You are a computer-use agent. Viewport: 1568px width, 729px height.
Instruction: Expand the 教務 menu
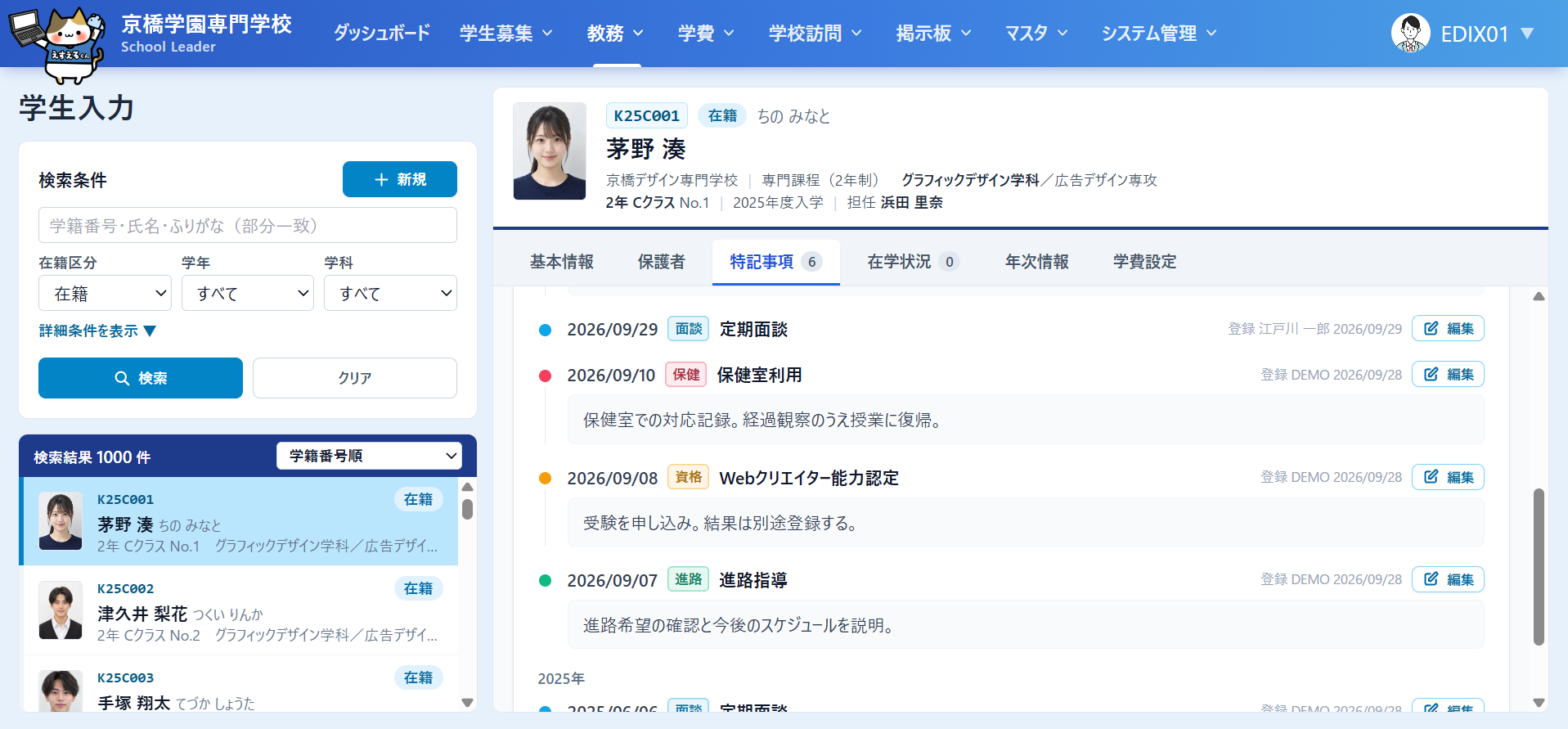pos(615,34)
